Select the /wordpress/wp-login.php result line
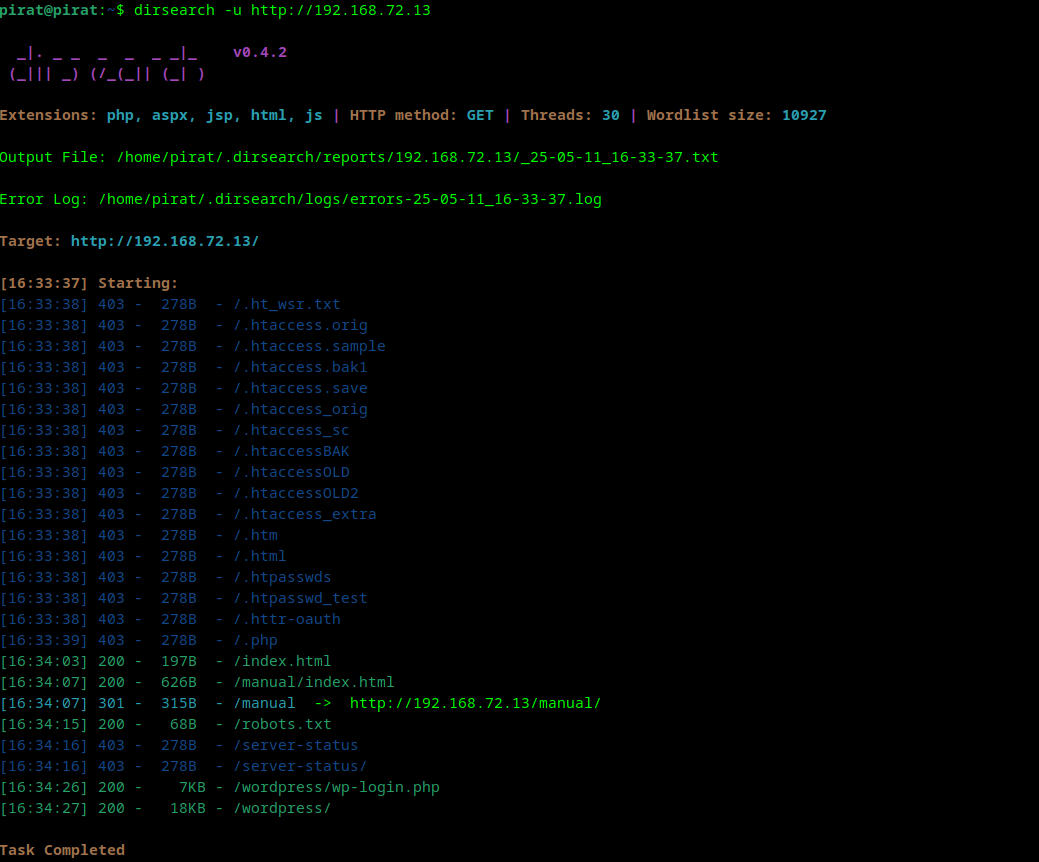Viewport: 1039px width, 862px height. tap(336, 787)
